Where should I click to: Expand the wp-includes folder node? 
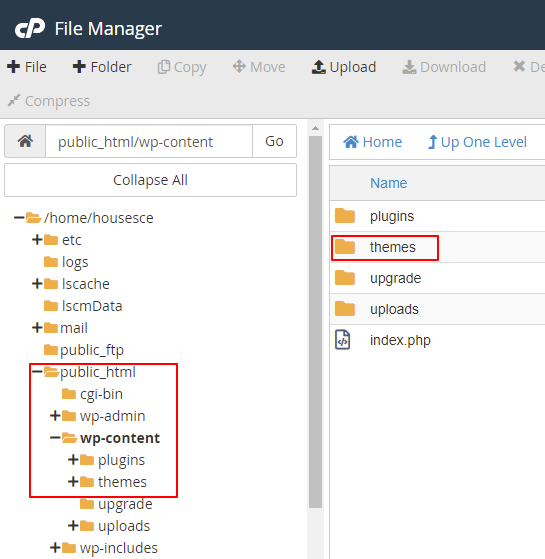click(x=55, y=548)
